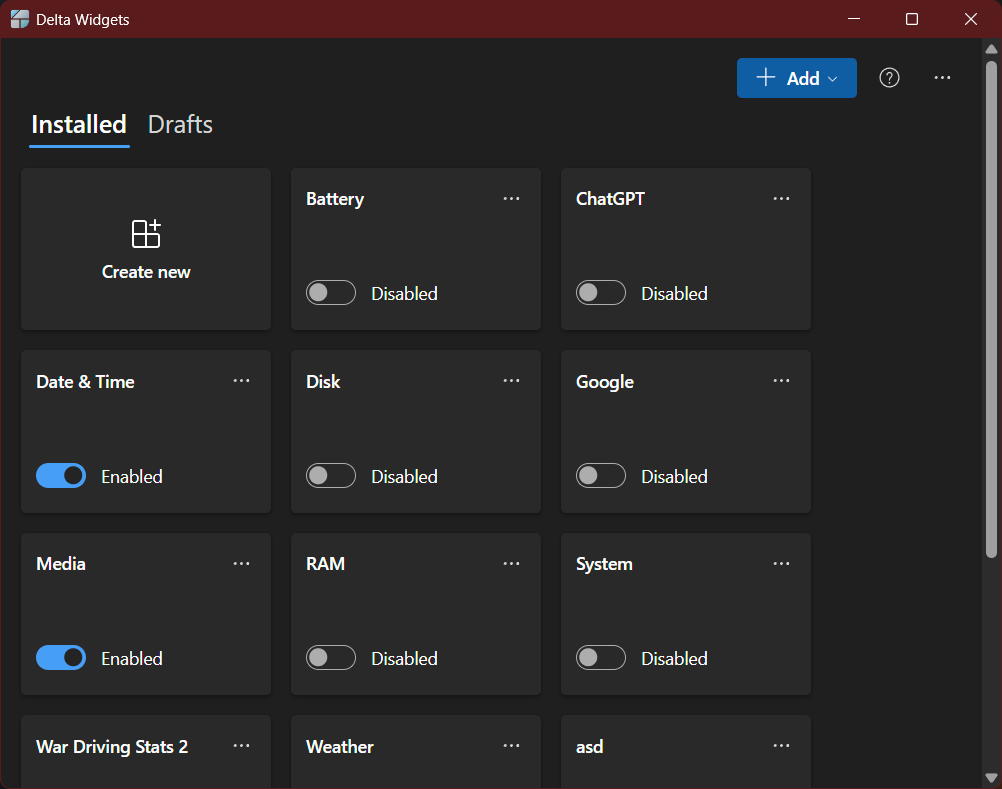1002x789 pixels.
Task: Minimize the Delta Widgets window
Action: 854,19
